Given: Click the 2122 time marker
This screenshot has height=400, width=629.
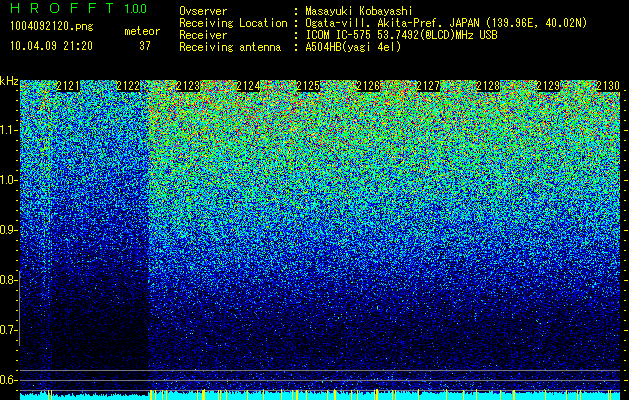Looking at the screenshot, I should 128,86.
